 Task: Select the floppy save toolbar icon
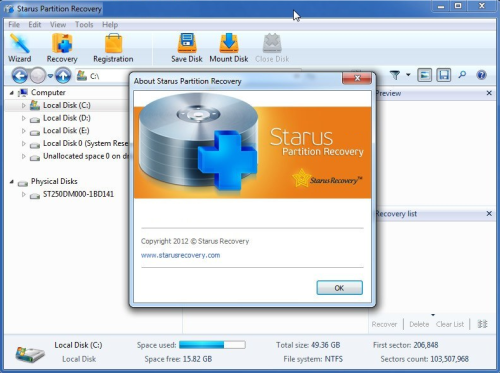[444, 75]
